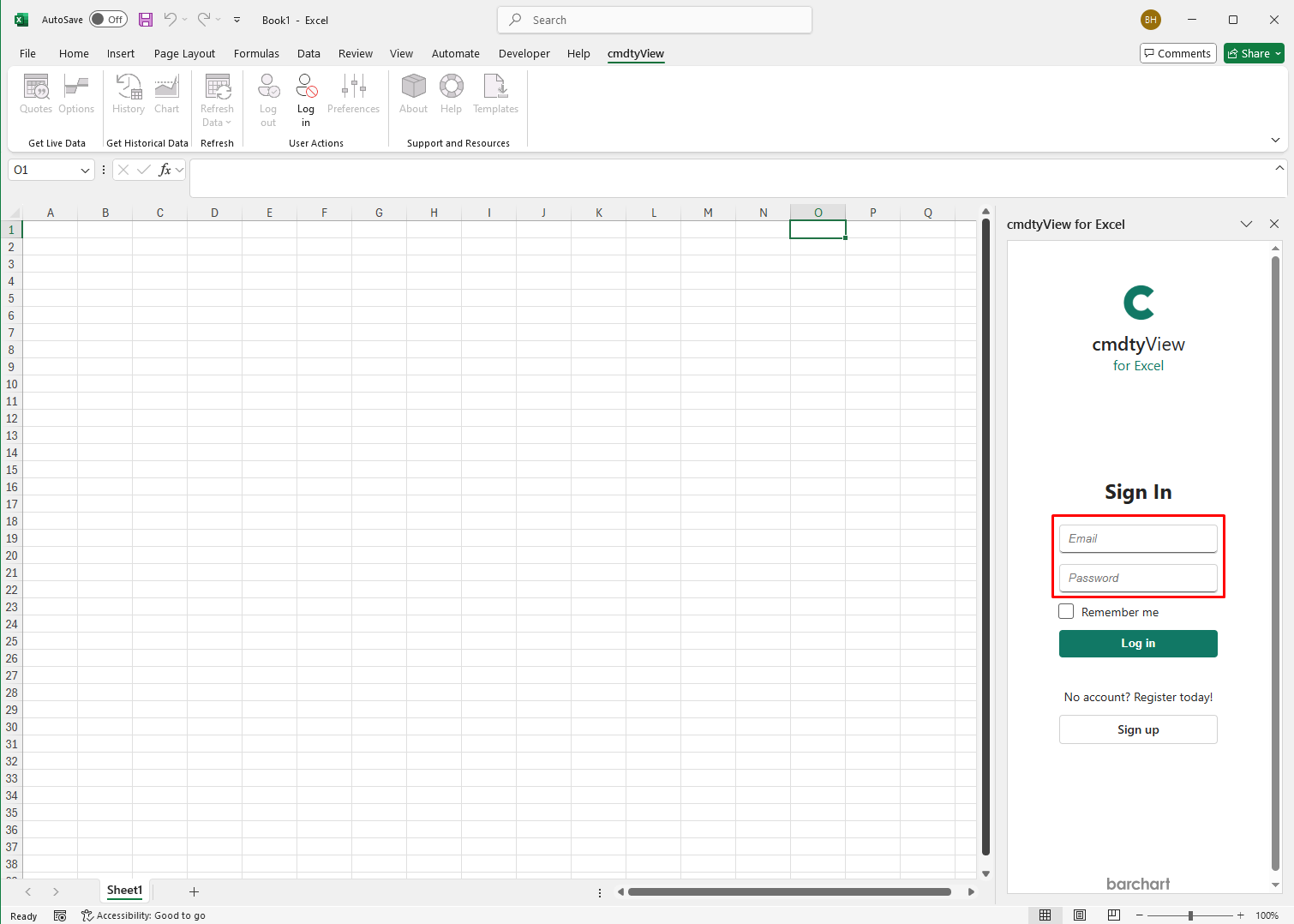Click the zoom level 100% text
The width and height of the screenshot is (1294, 924).
tap(1267, 915)
